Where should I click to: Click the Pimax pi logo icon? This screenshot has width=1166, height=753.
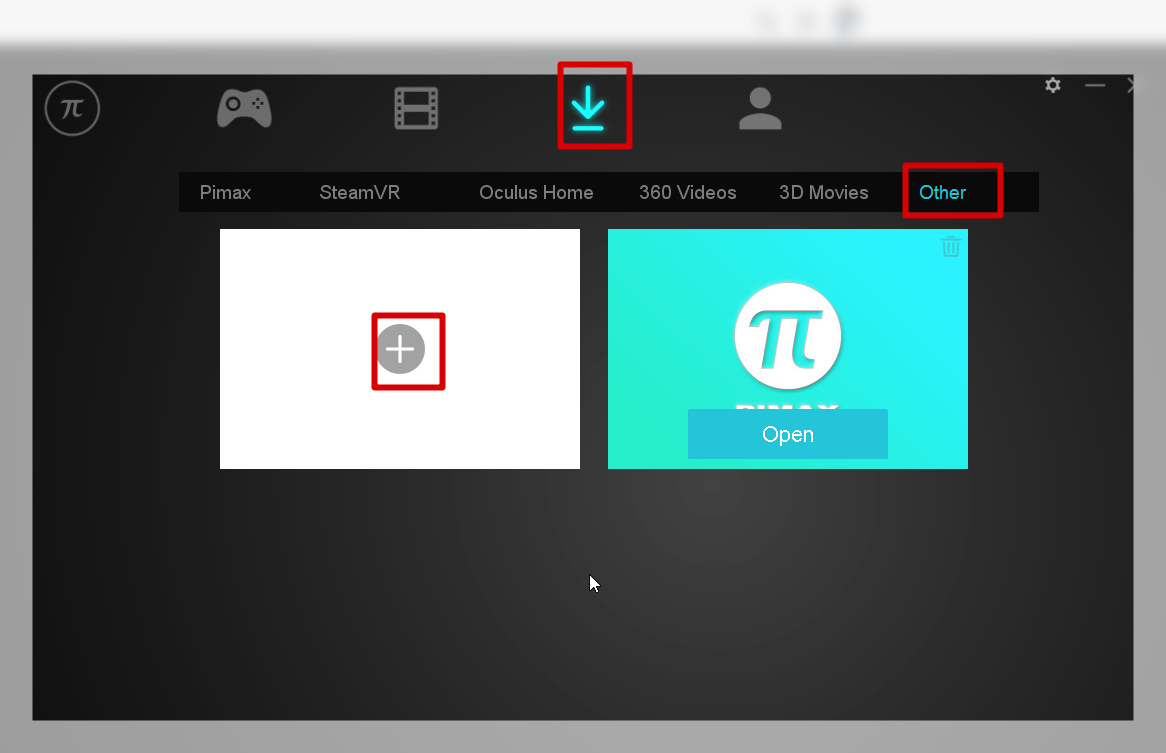pos(72,109)
